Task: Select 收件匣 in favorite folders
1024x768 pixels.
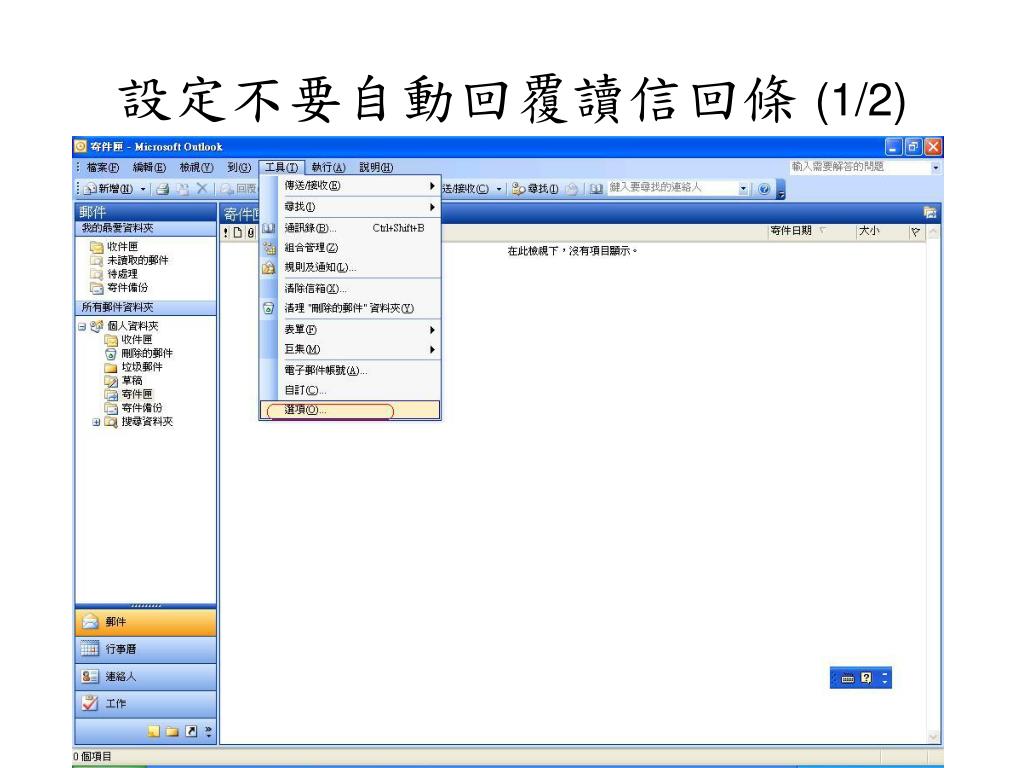Action: coord(115,246)
